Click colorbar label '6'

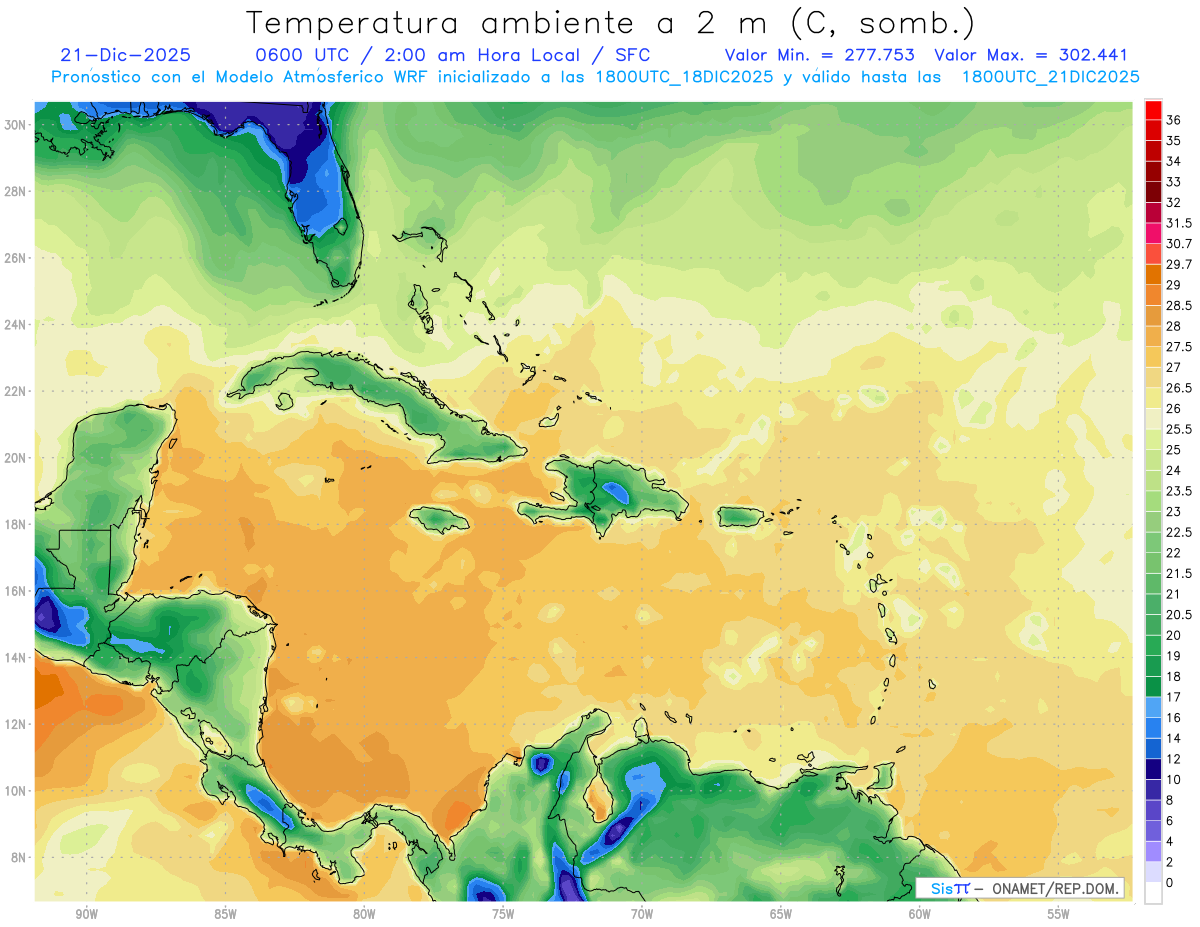click(x=1170, y=820)
